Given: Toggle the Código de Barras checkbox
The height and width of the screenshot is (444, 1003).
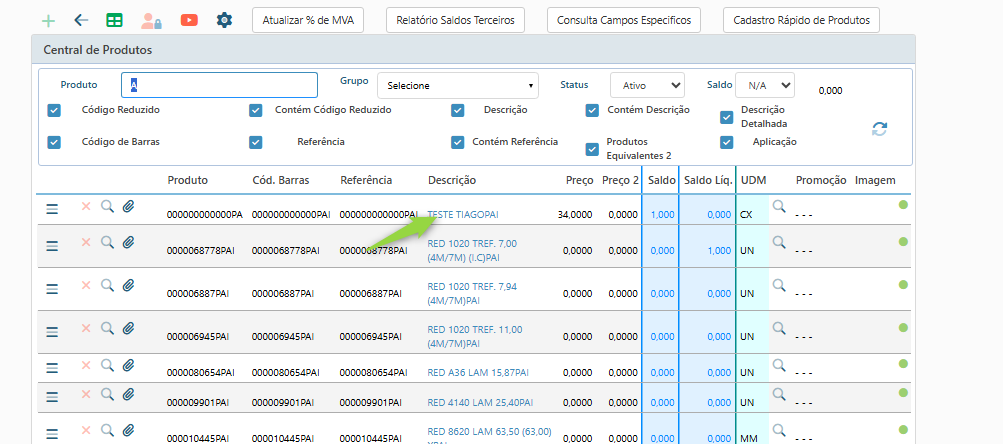Looking at the screenshot, I should pos(55,142).
